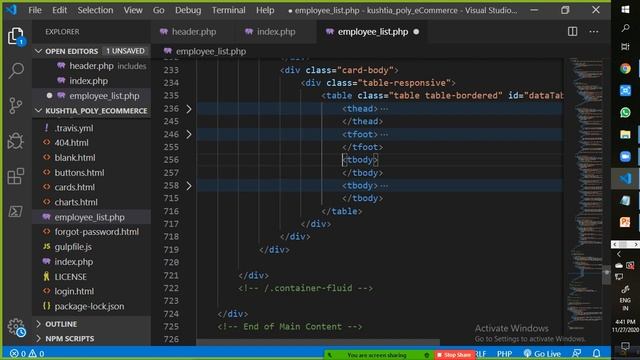Click the code minimap overview
Image resolution: width=640 pixels, height=360 pixels.
[x=584, y=196]
